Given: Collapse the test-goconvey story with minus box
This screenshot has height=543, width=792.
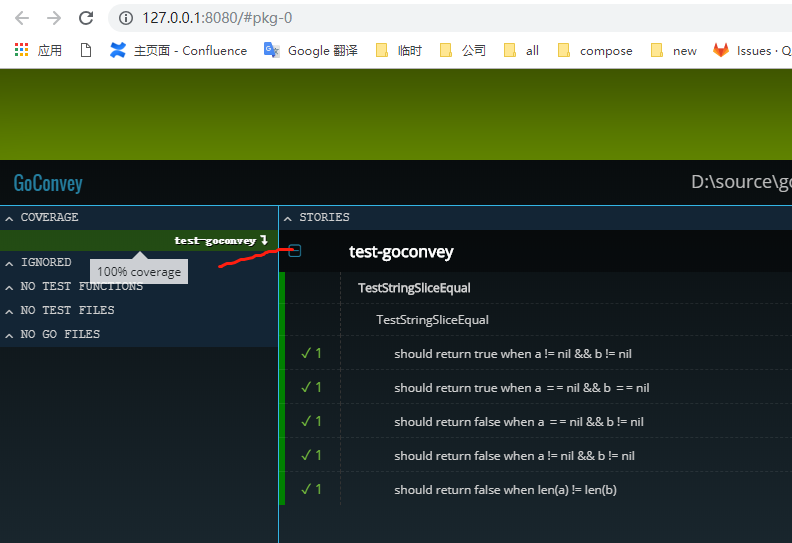Looking at the screenshot, I should (294, 251).
